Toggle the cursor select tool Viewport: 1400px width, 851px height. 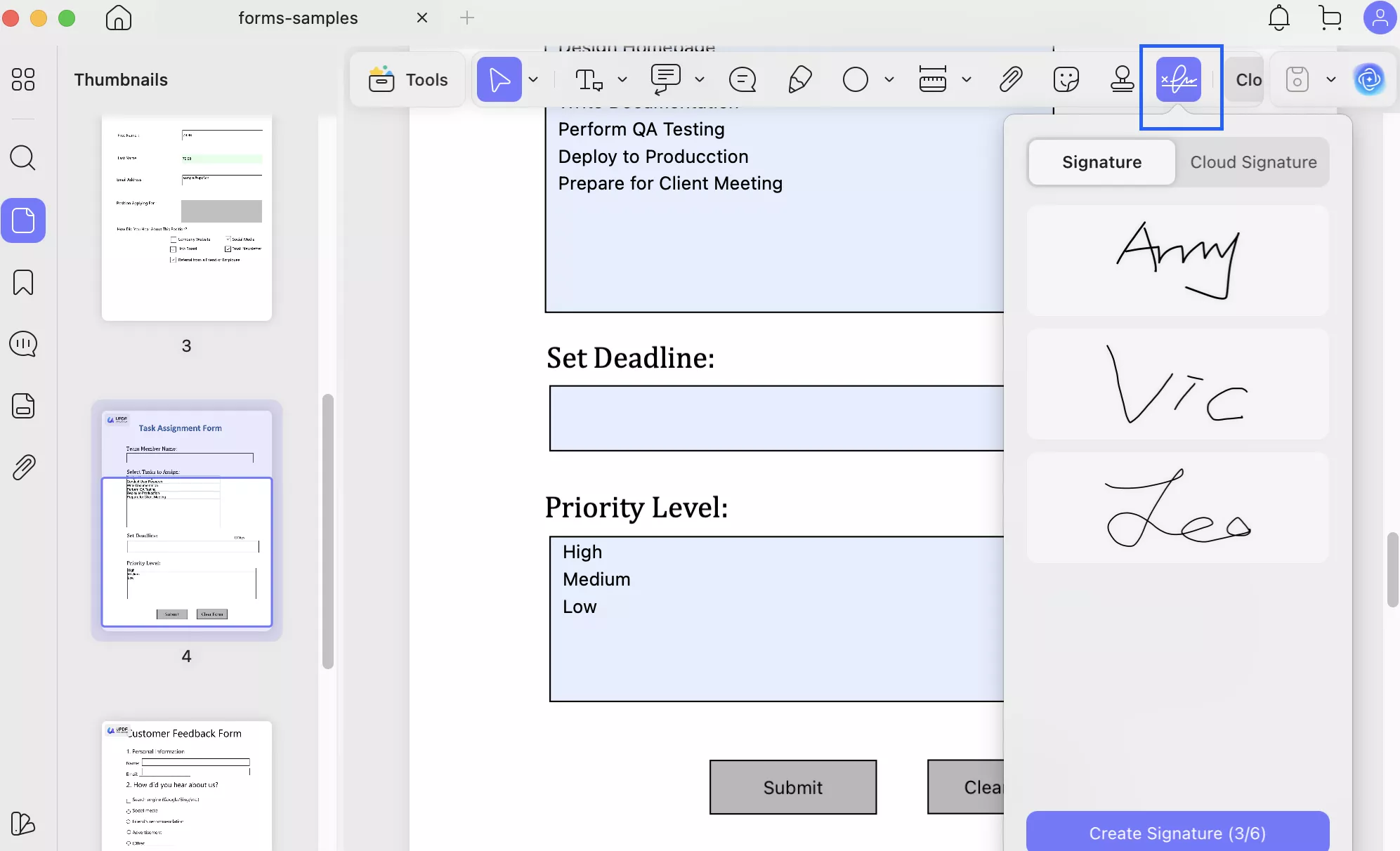499,79
